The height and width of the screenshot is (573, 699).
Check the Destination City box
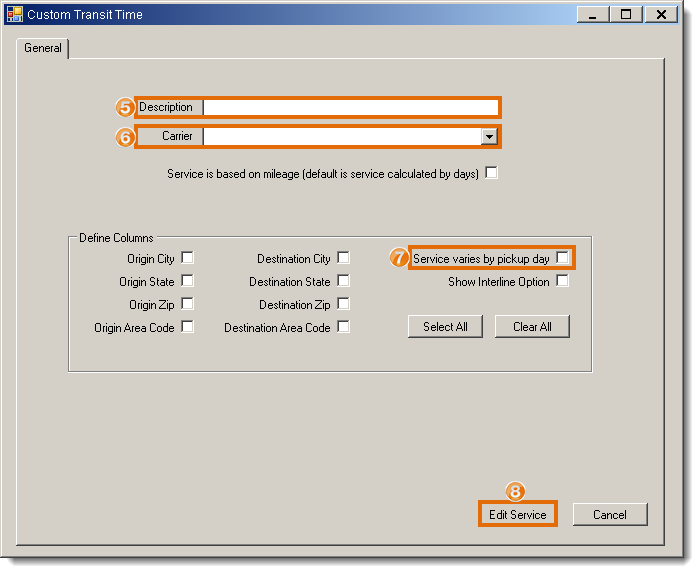point(343,258)
